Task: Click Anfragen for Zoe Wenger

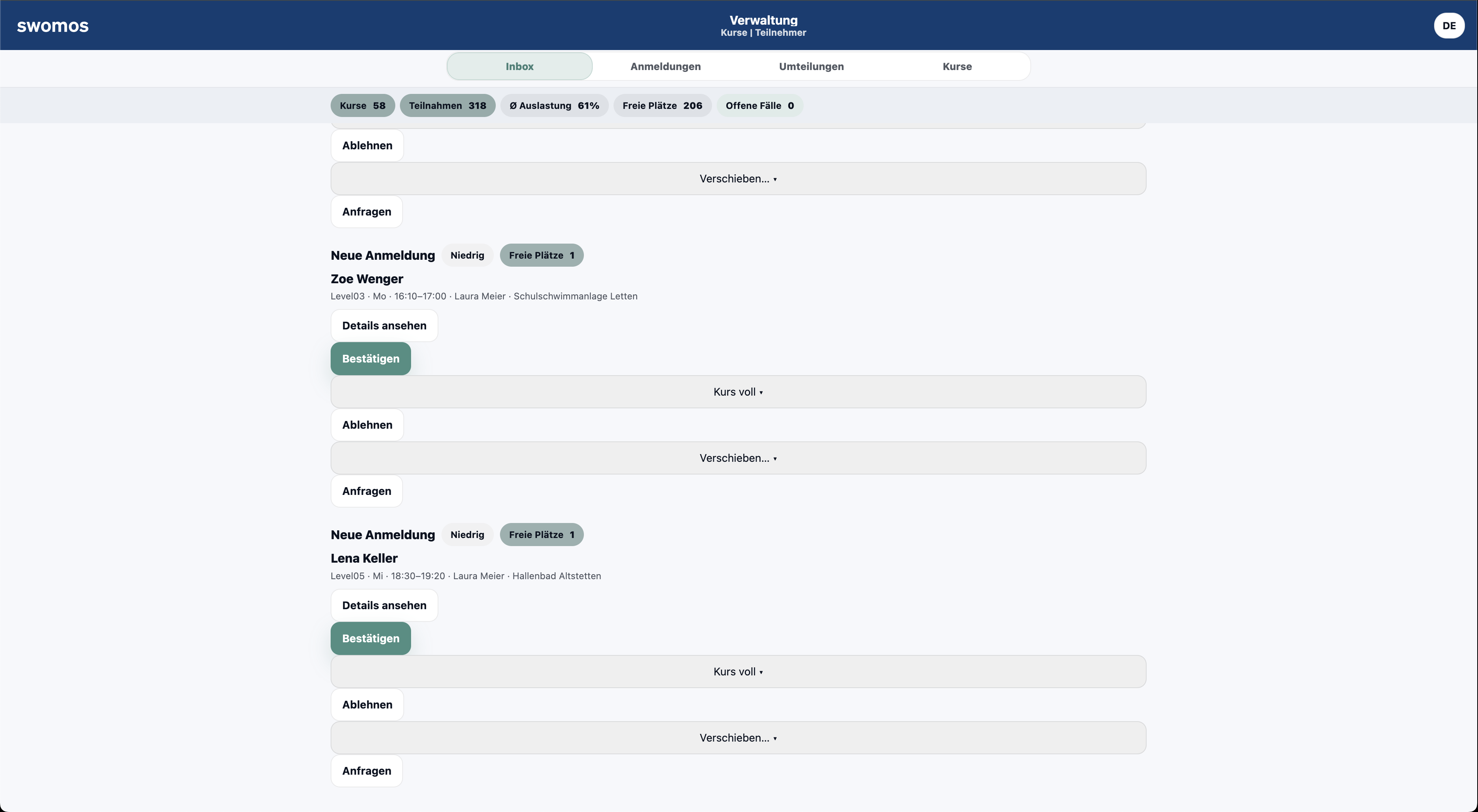Action: pos(367,491)
